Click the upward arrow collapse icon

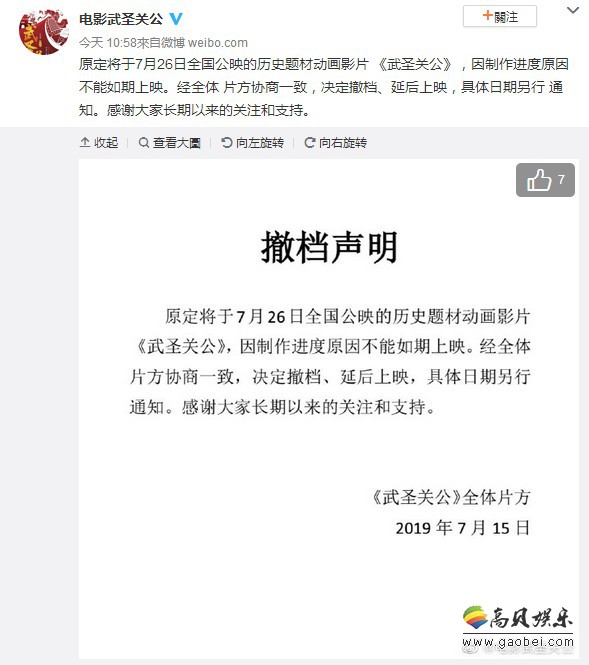coord(85,142)
